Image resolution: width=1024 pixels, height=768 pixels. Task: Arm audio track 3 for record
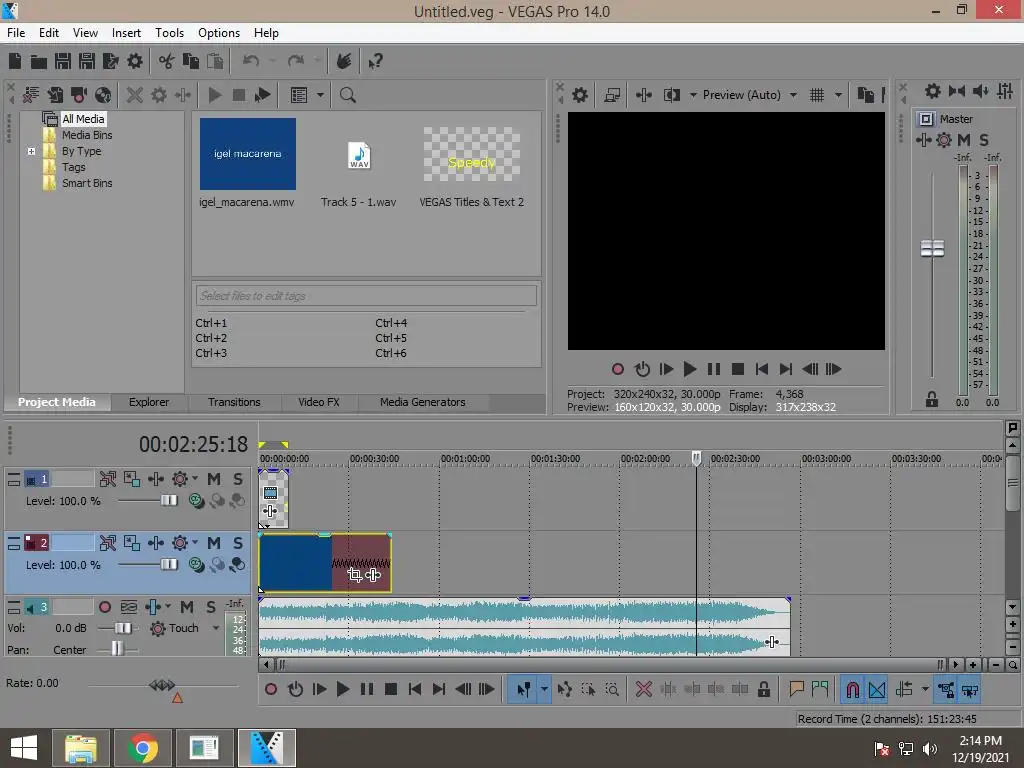tap(104, 607)
